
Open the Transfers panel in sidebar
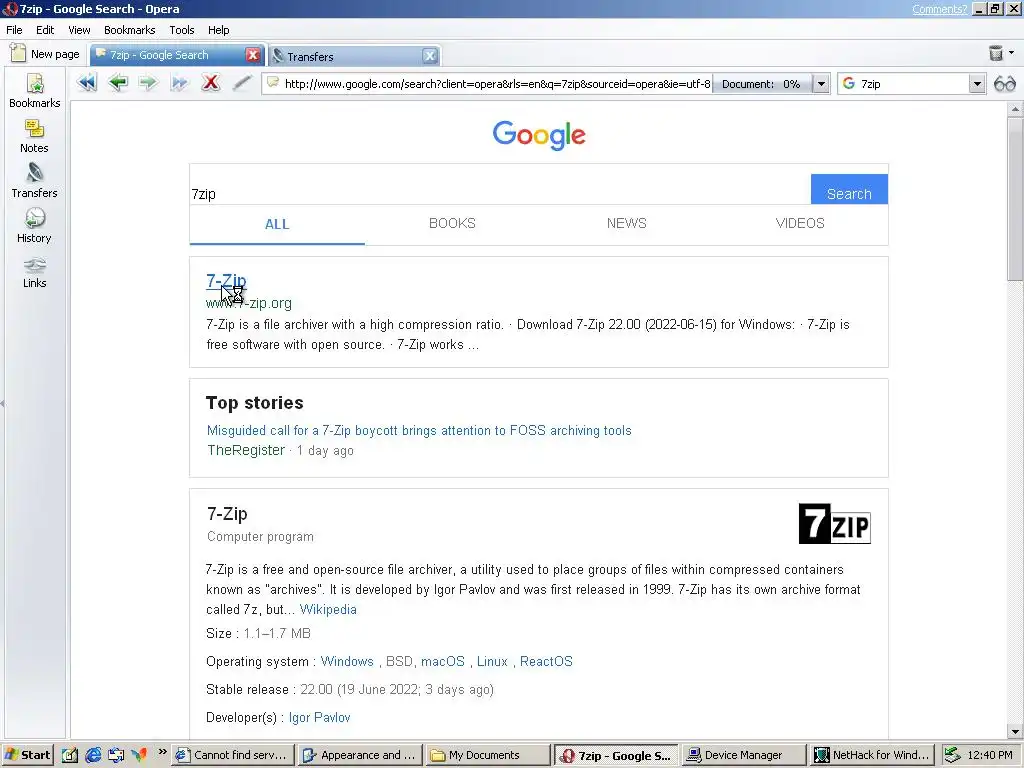click(35, 181)
